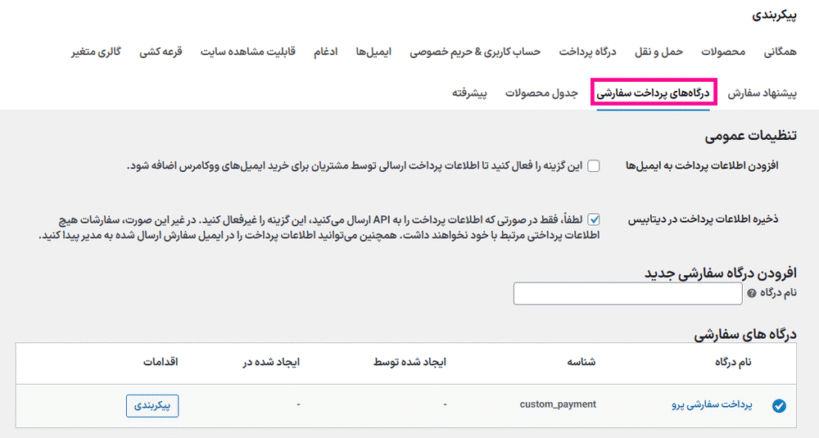Click the ایجاد شده توسط column header

point(410,362)
